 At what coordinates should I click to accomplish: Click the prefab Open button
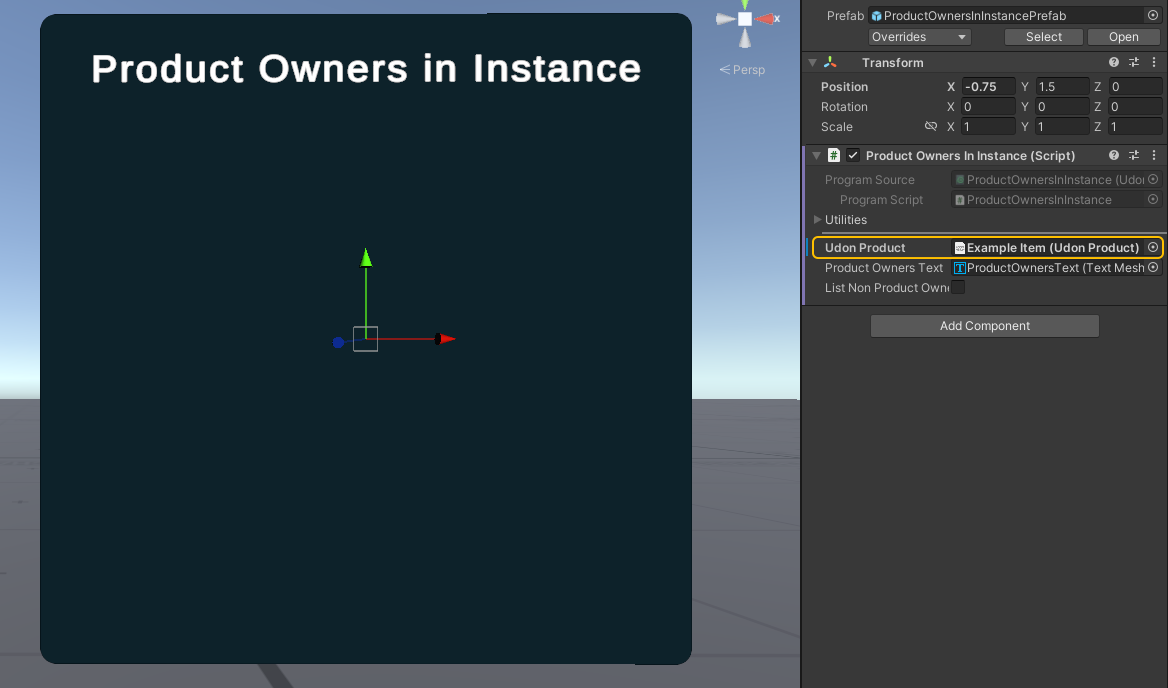(1123, 36)
